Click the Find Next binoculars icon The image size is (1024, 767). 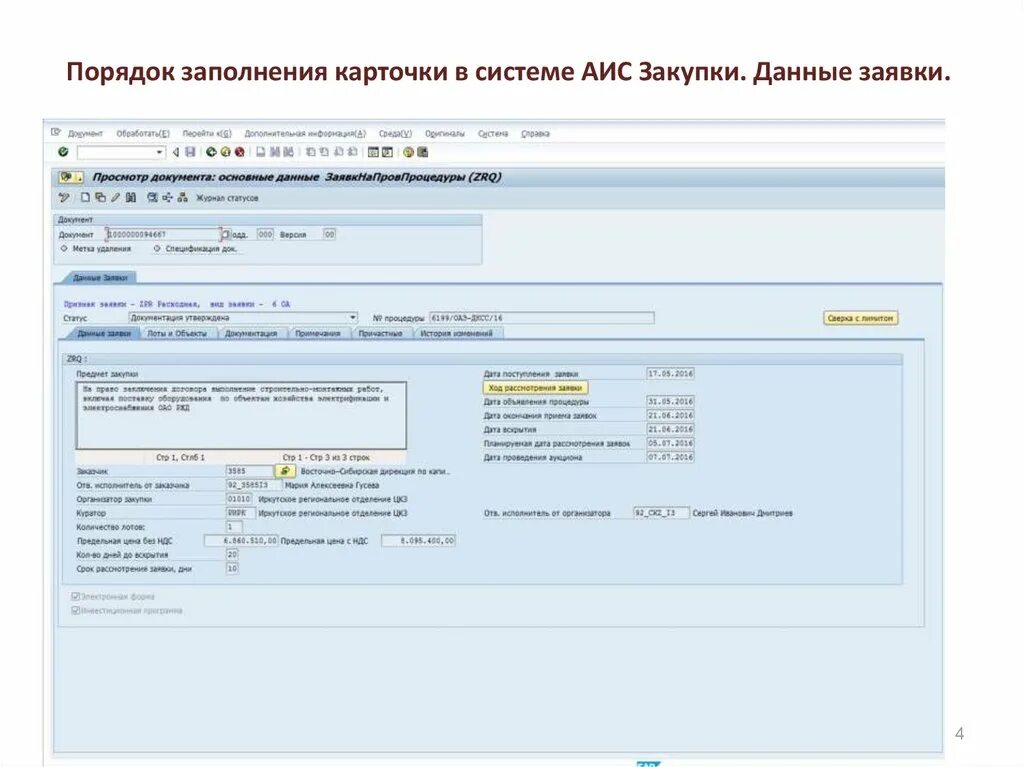[288, 152]
